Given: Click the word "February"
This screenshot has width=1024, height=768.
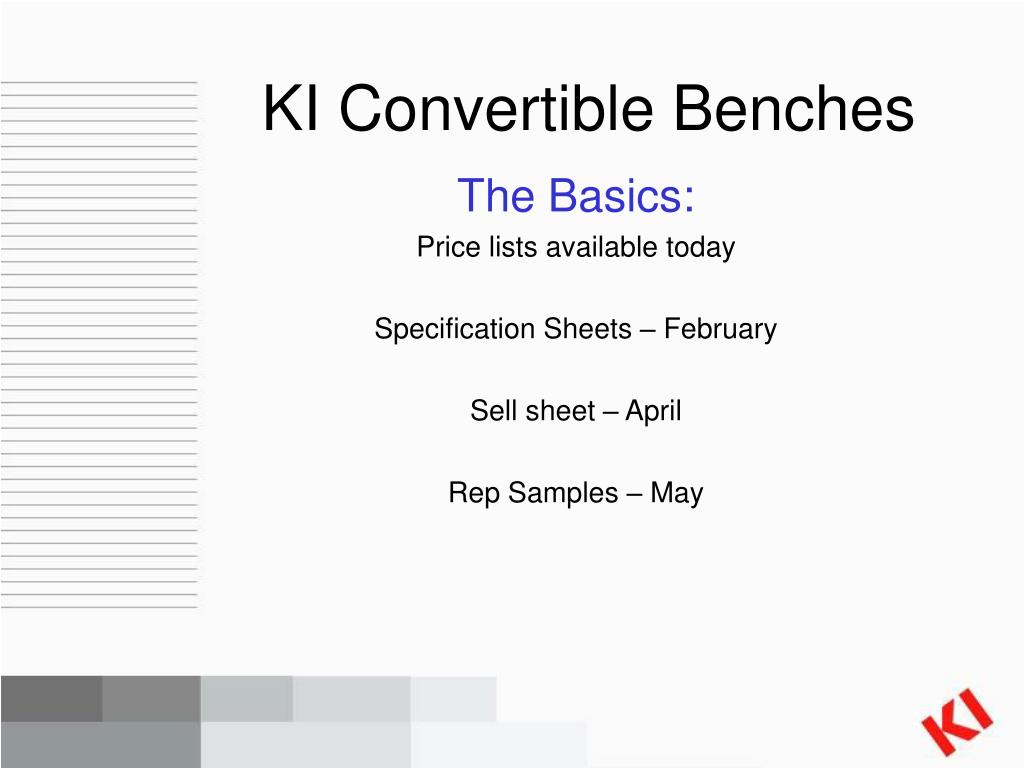Looking at the screenshot, I should (x=720, y=329).
